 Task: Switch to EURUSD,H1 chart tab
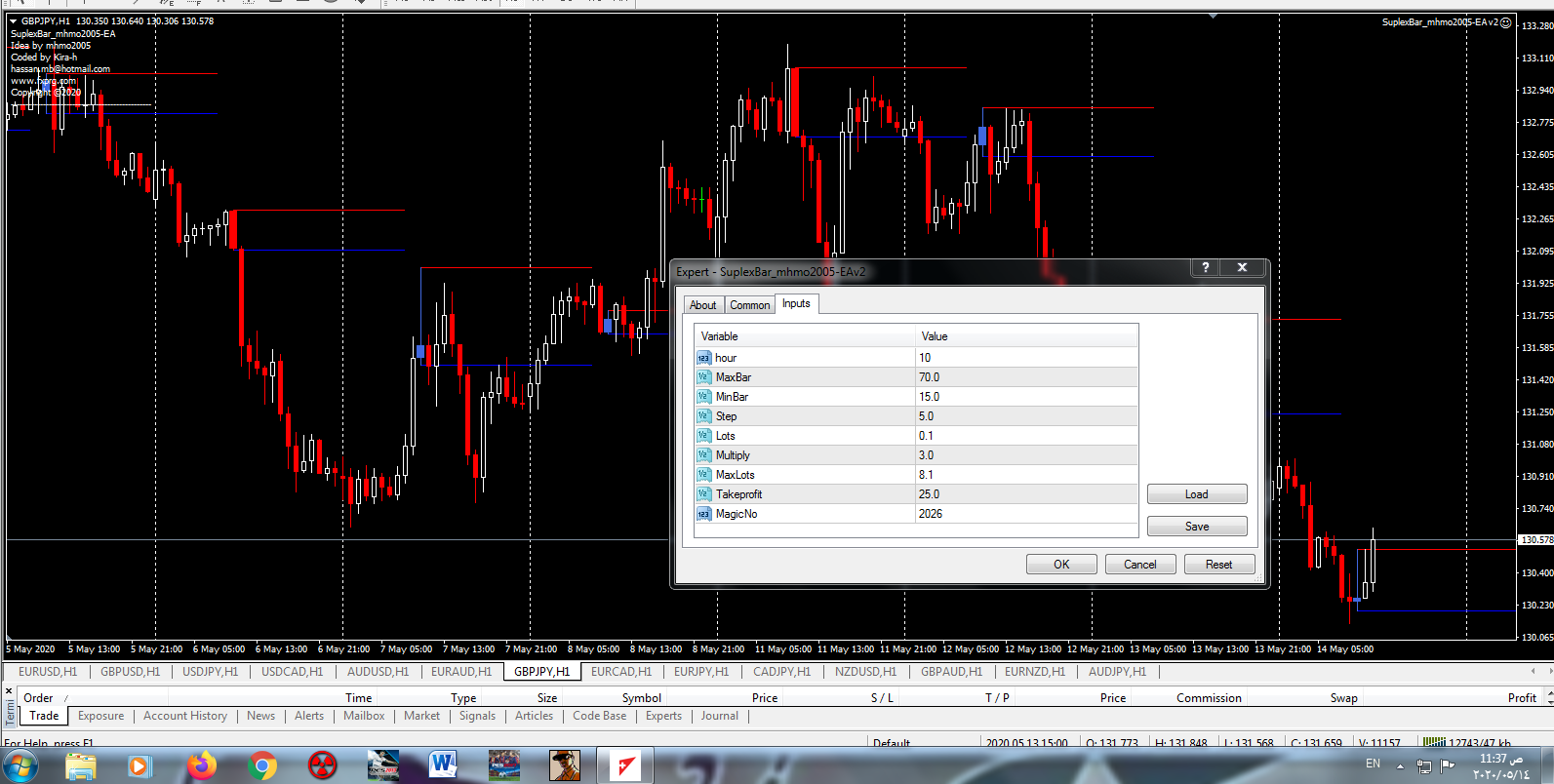[48, 672]
